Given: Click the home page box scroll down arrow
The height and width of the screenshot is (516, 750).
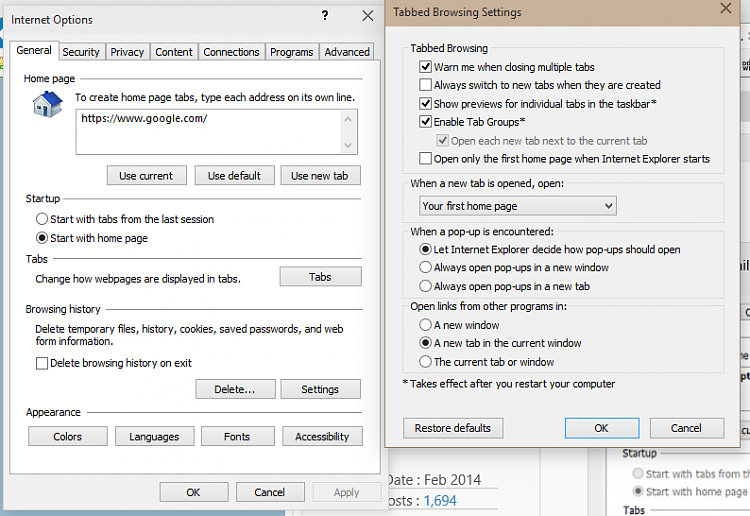Looking at the screenshot, I should (x=348, y=145).
